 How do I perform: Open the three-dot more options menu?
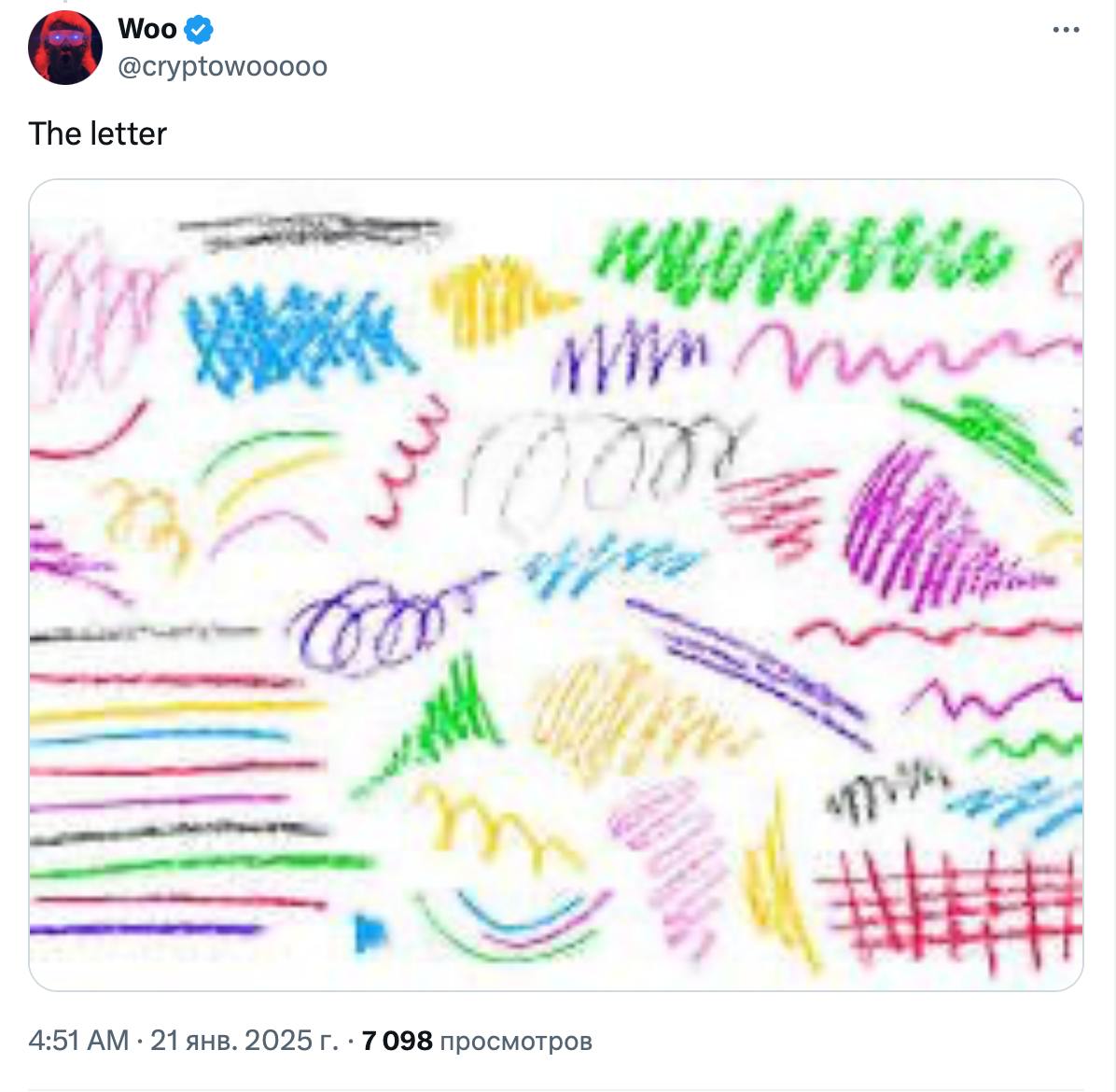(1066, 30)
